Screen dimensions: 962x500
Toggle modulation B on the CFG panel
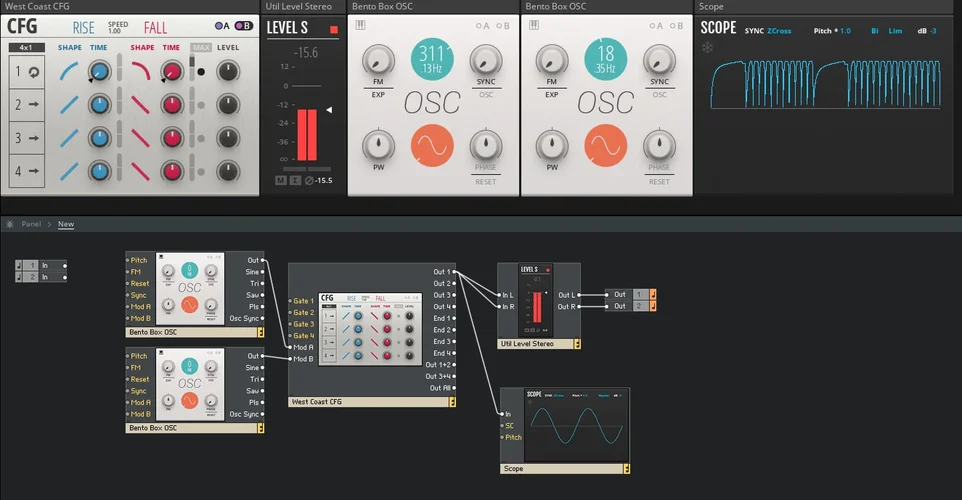[244, 26]
